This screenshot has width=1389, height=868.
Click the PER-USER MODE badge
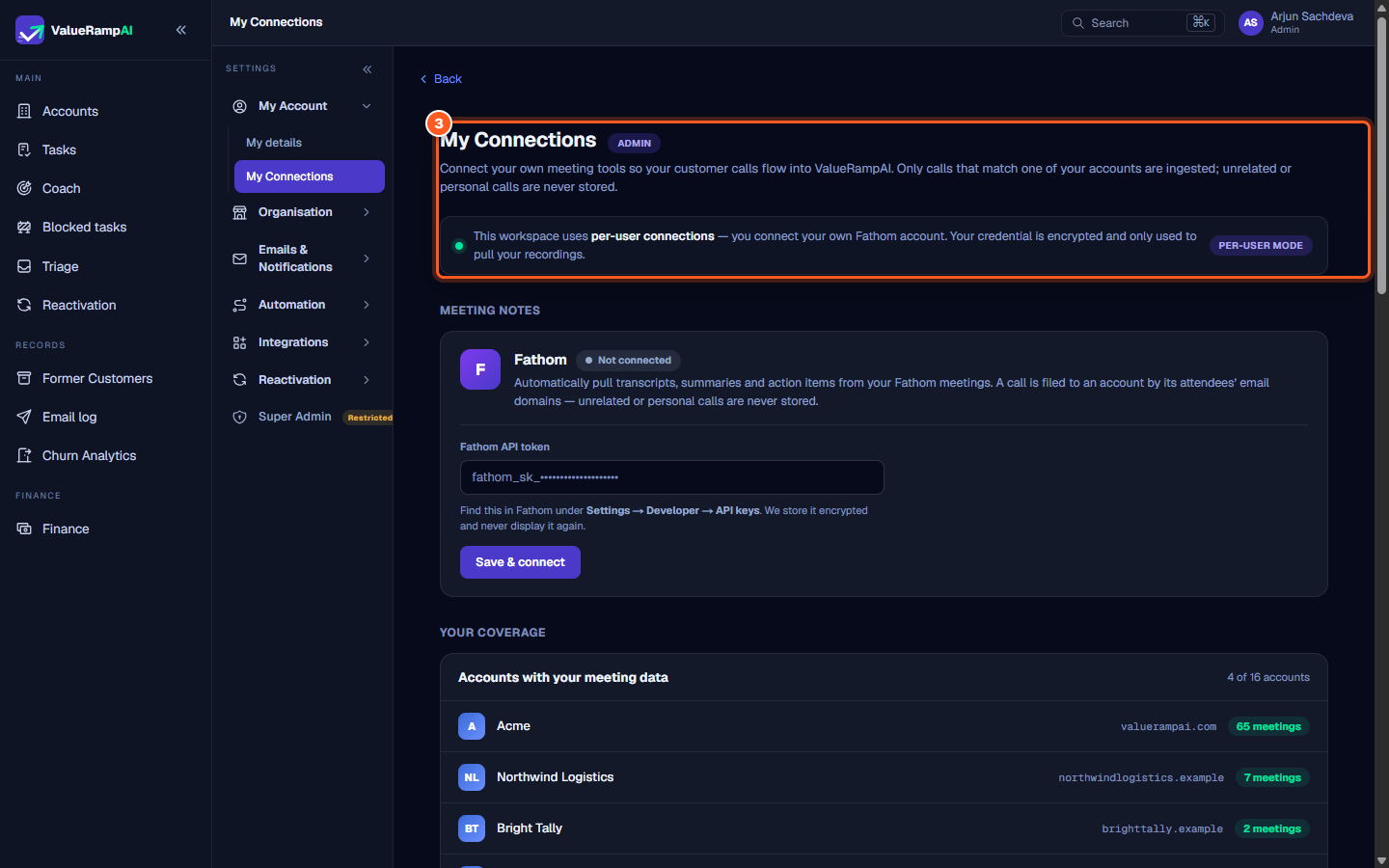click(x=1261, y=245)
